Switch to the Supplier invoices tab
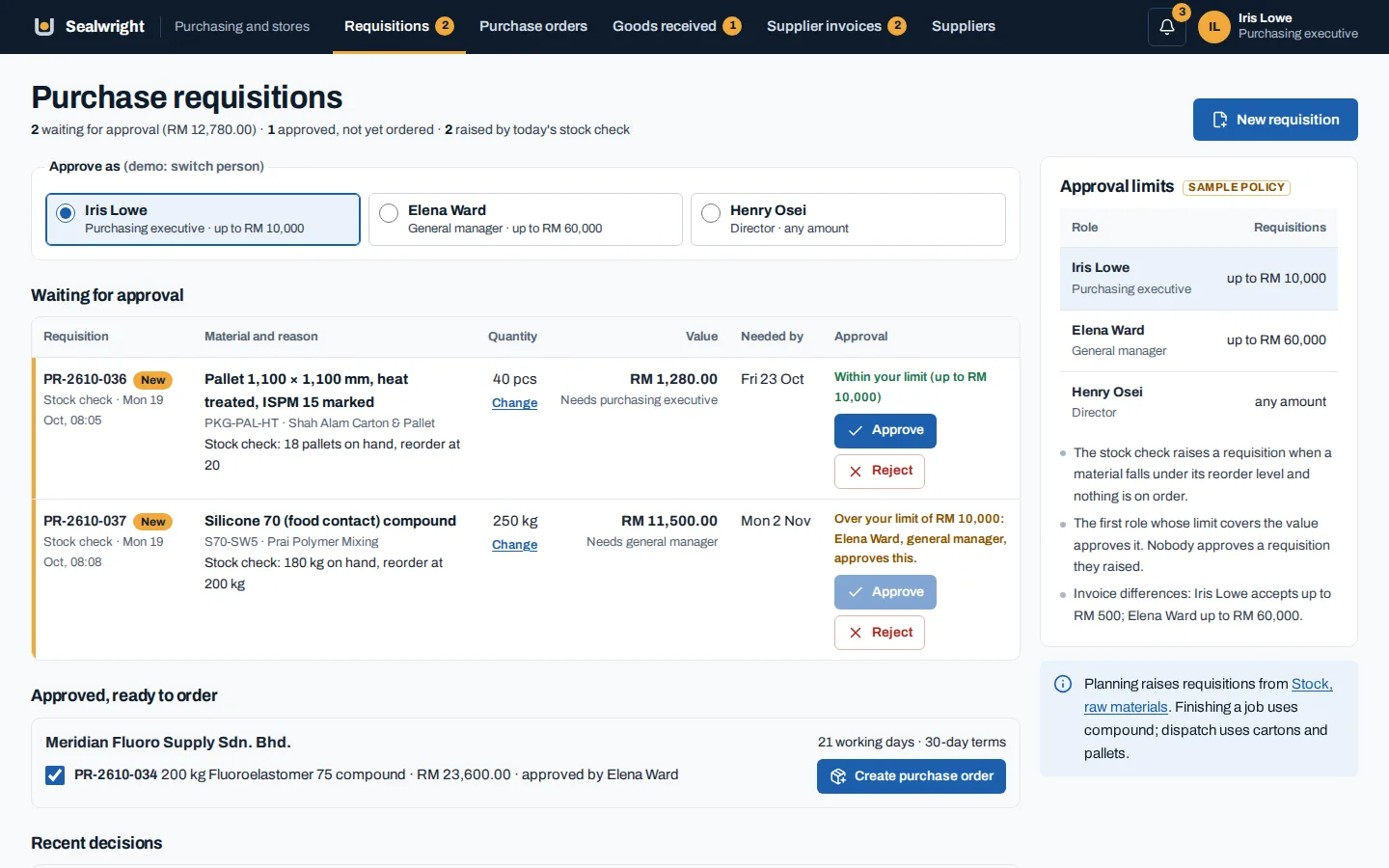Viewport: 1389px width, 868px height. 836,26
